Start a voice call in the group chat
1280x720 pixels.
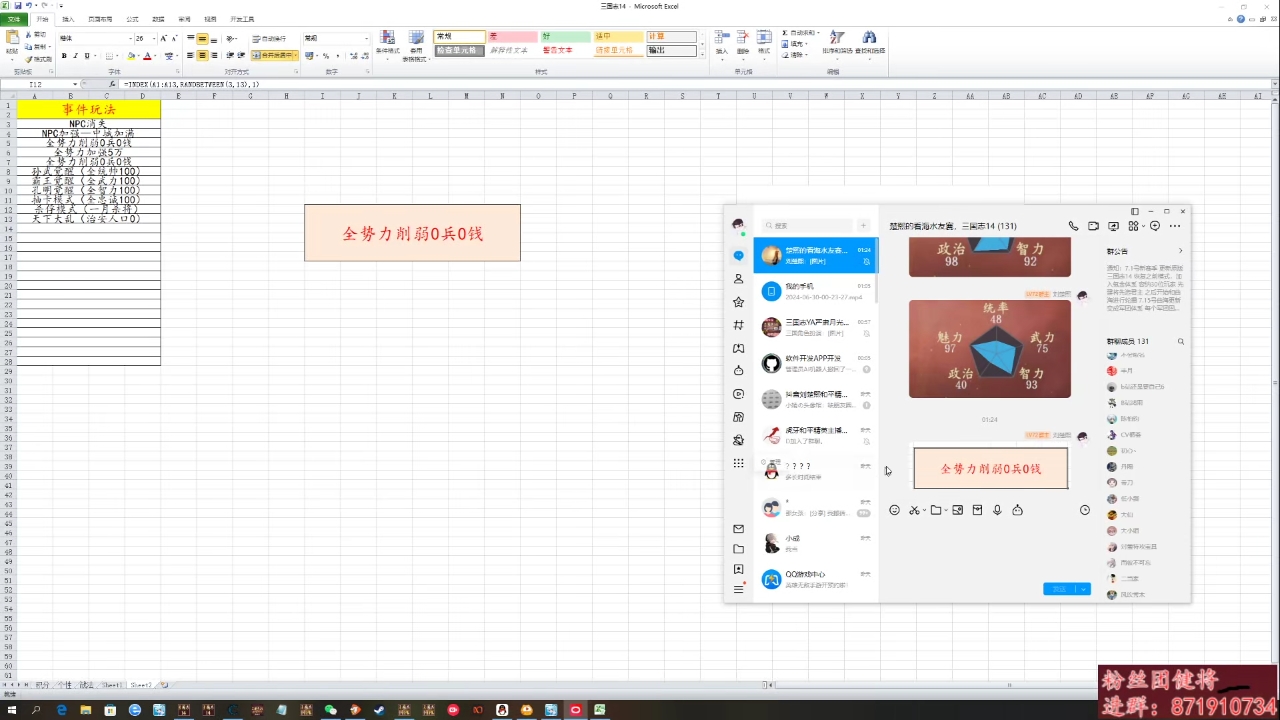[1073, 226]
